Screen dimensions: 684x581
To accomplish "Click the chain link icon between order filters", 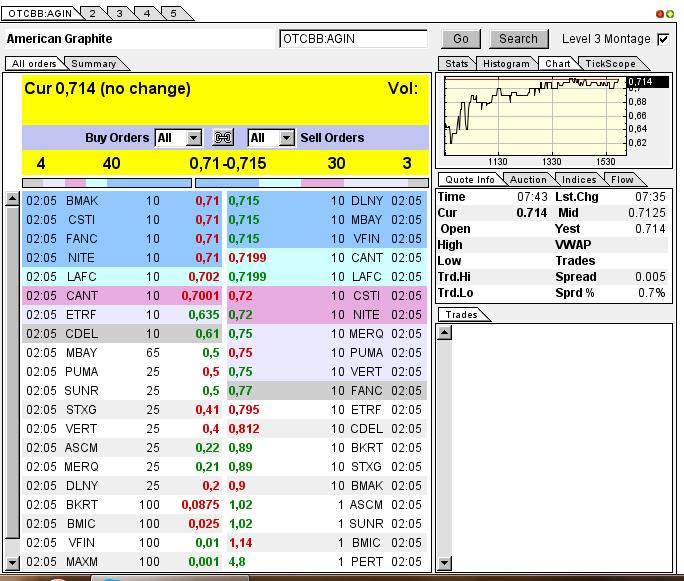I will (224, 138).
